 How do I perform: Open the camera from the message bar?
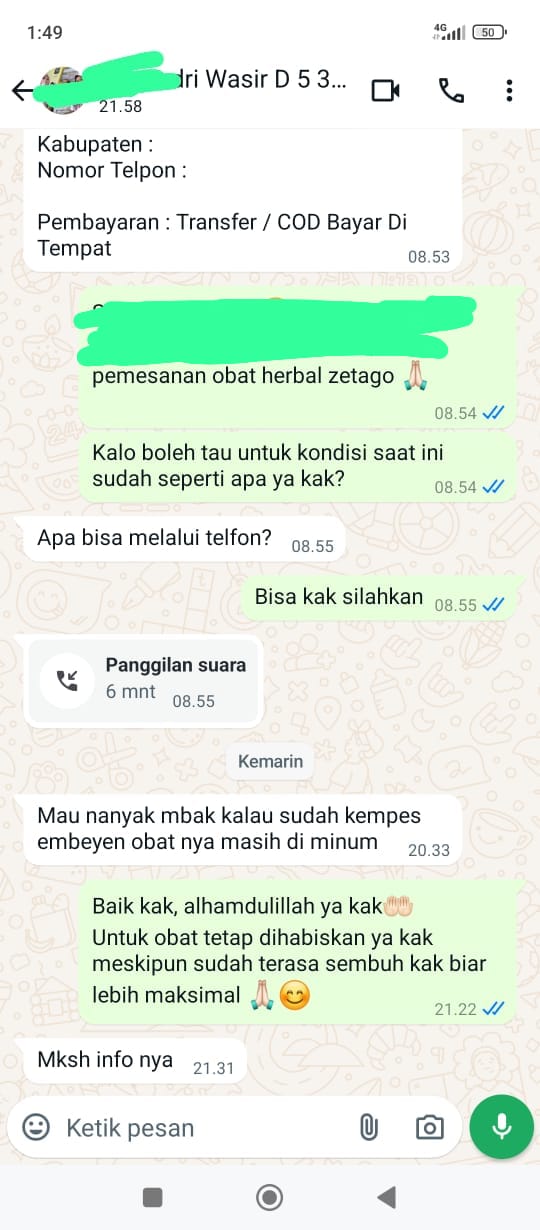point(430,1128)
